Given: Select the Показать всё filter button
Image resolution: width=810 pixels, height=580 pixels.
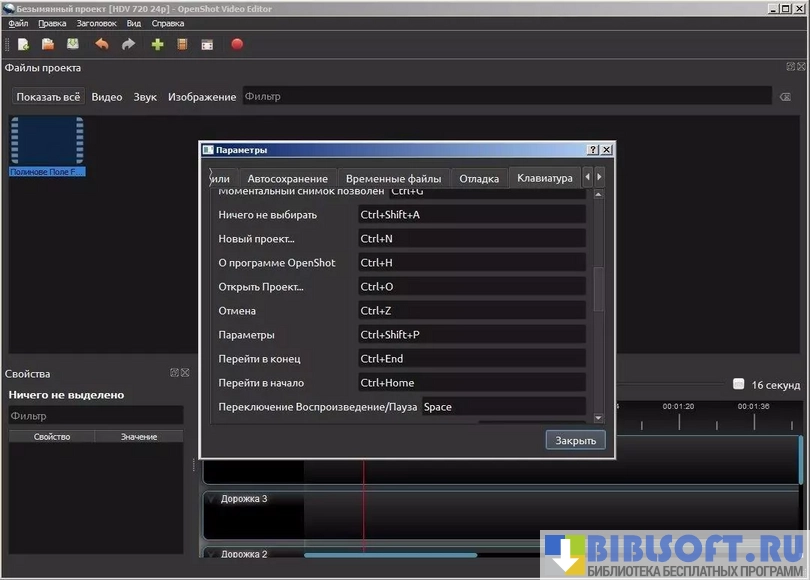Looking at the screenshot, I should click(x=48, y=97).
